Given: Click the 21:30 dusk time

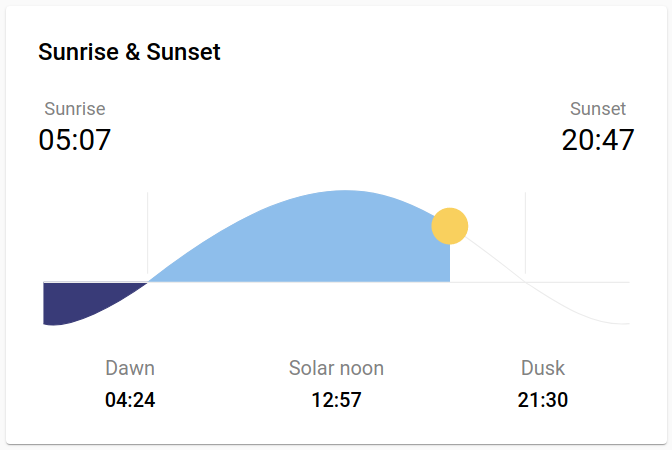Looking at the screenshot, I should 543,401.
